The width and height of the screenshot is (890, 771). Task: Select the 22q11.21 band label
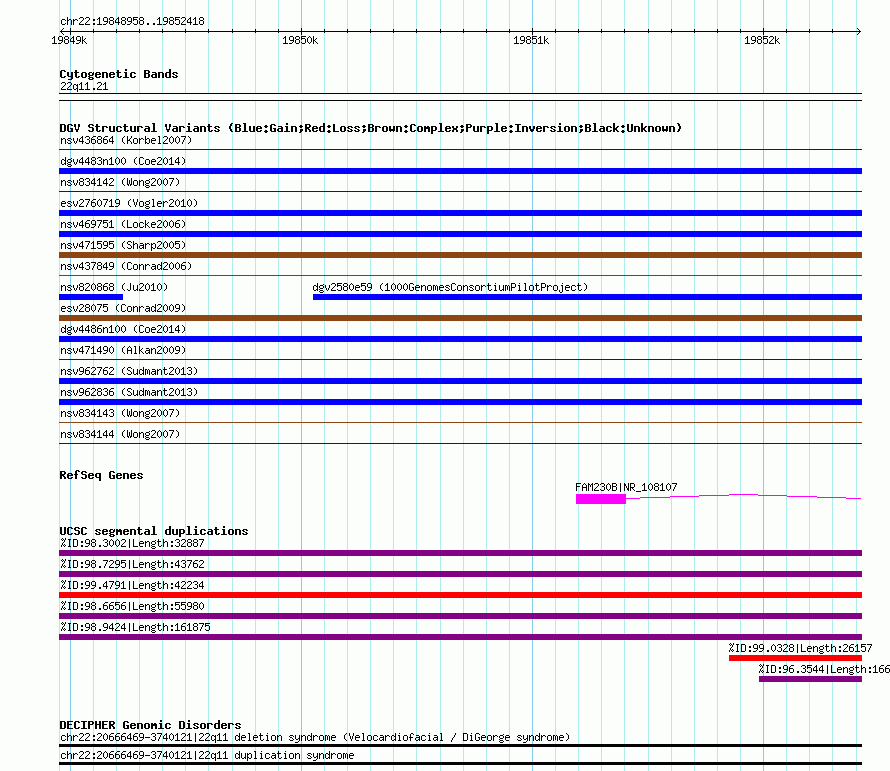click(x=84, y=86)
